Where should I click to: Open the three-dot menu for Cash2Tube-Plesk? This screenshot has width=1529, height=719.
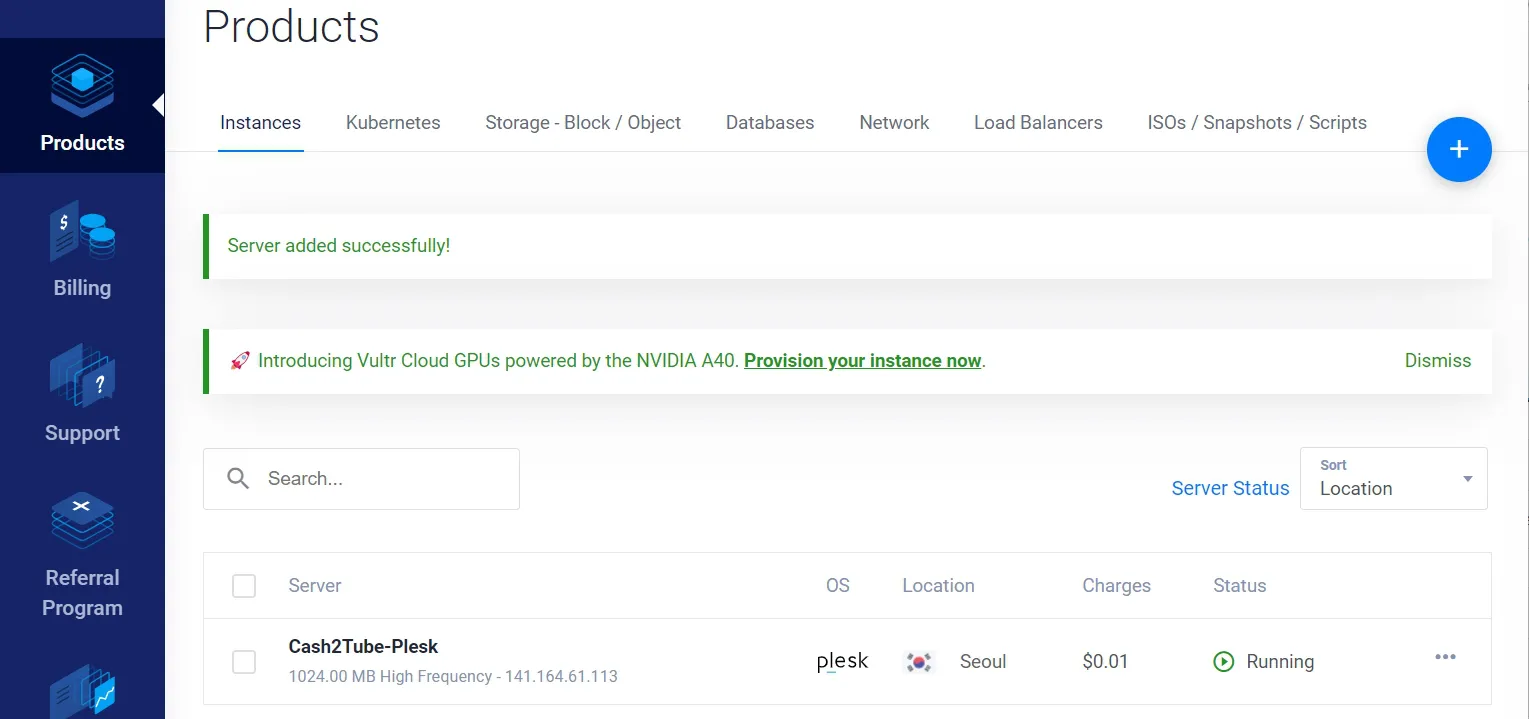tap(1445, 657)
